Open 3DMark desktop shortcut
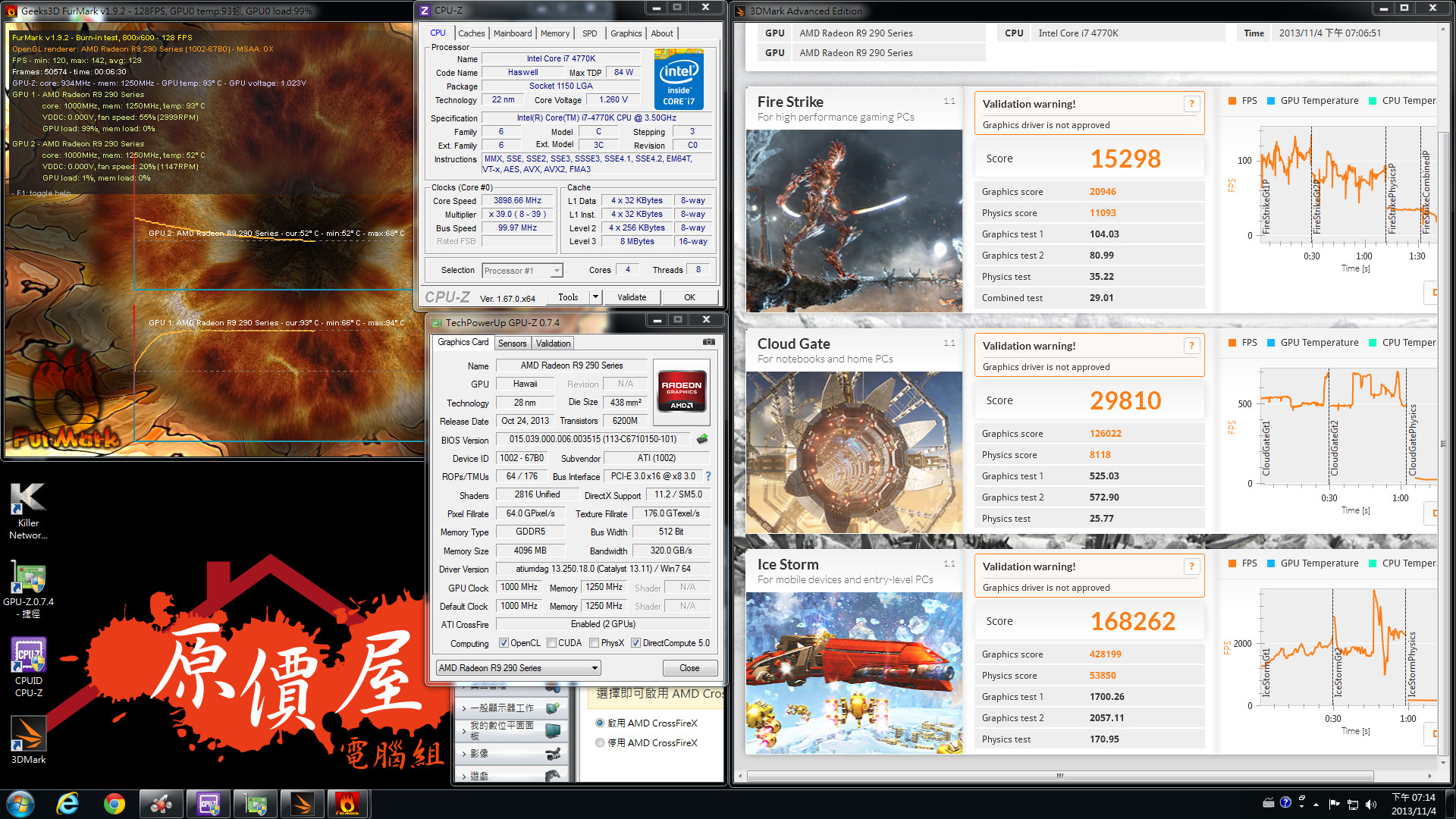 coord(28,739)
